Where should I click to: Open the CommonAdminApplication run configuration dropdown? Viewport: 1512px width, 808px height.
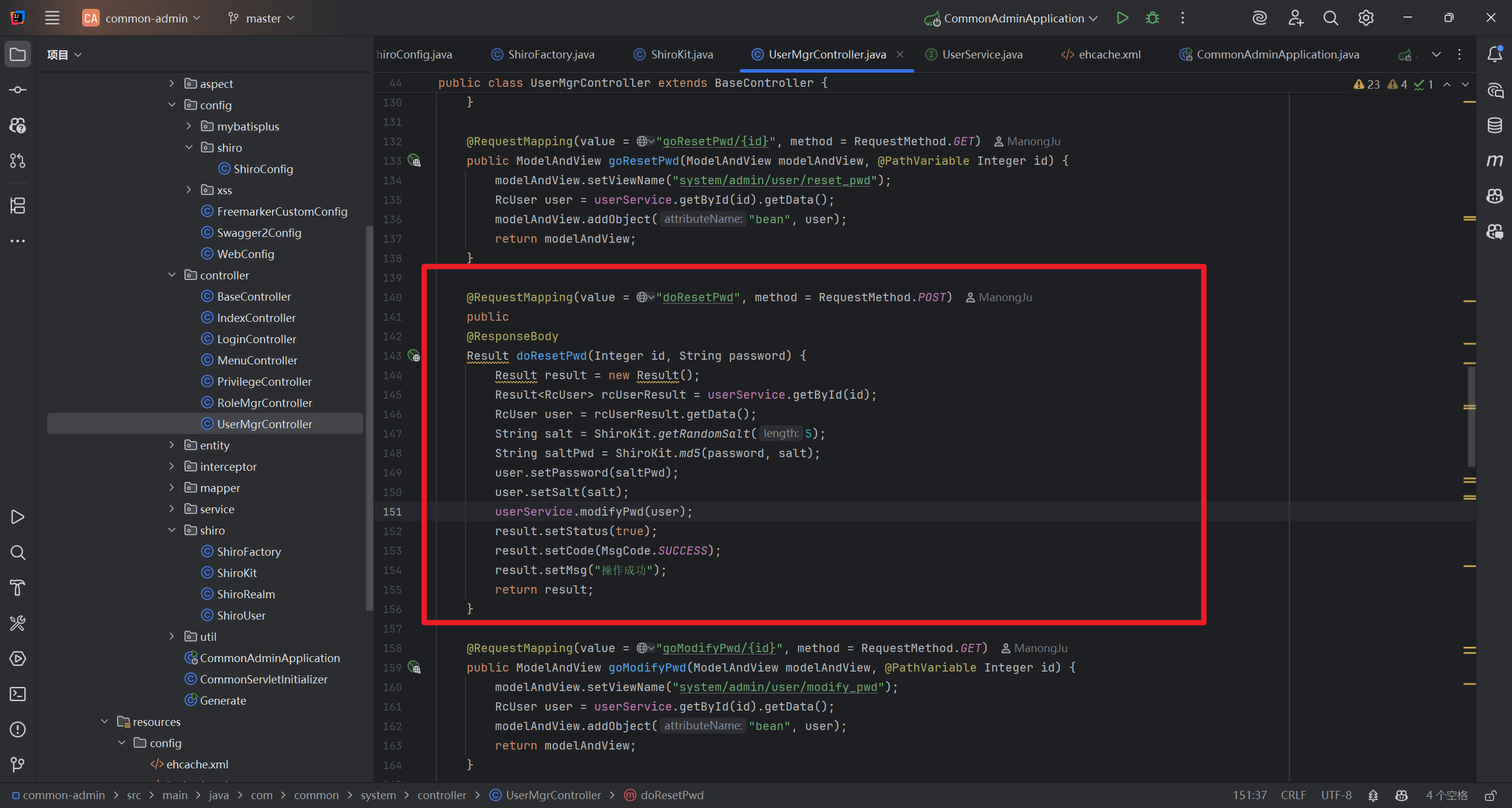click(x=1011, y=18)
